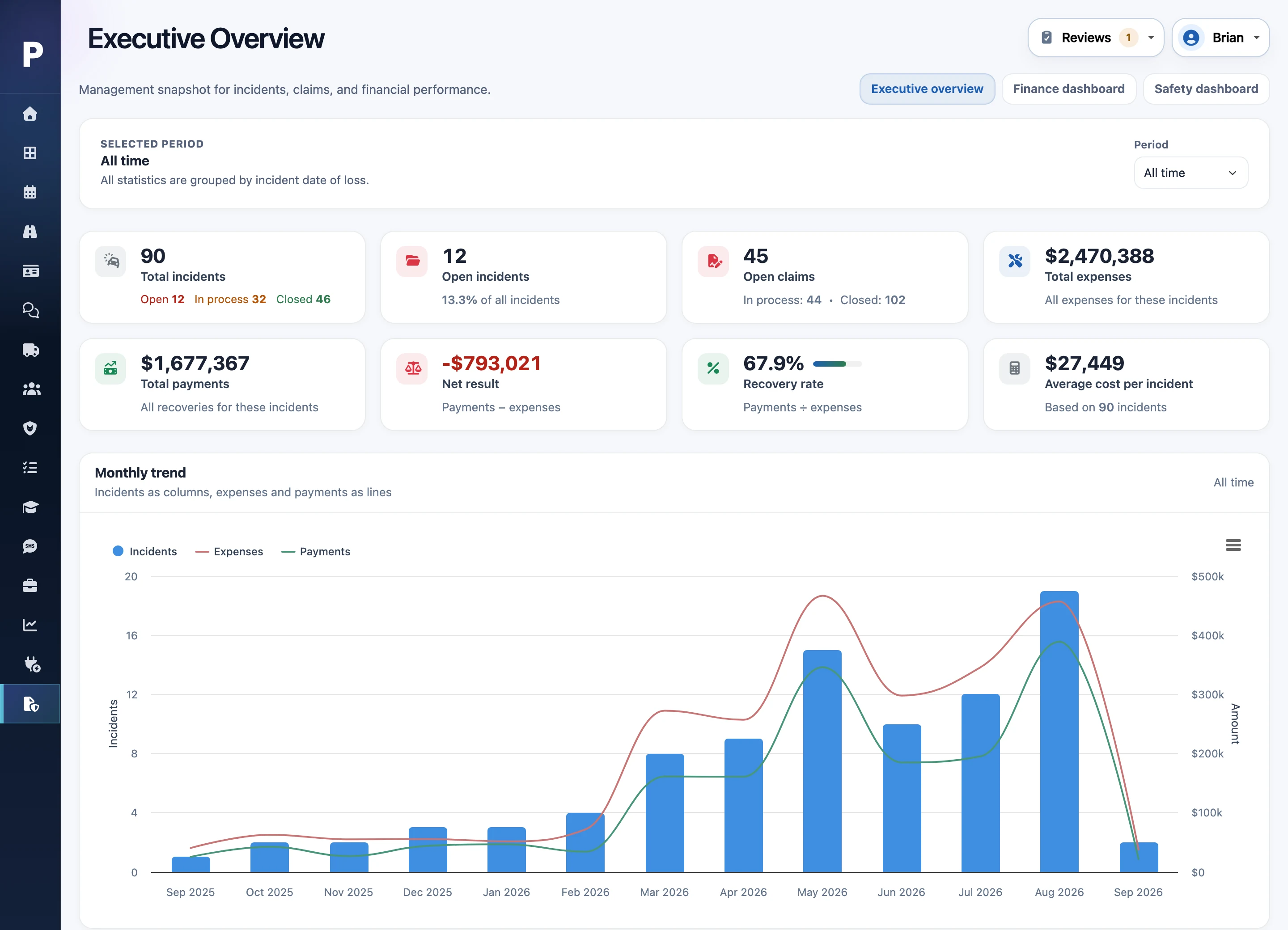The height and width of the screenshot is (930, 1288).
Task: Click the Aug 2026 incidents bar
Action: [1059, 731]
